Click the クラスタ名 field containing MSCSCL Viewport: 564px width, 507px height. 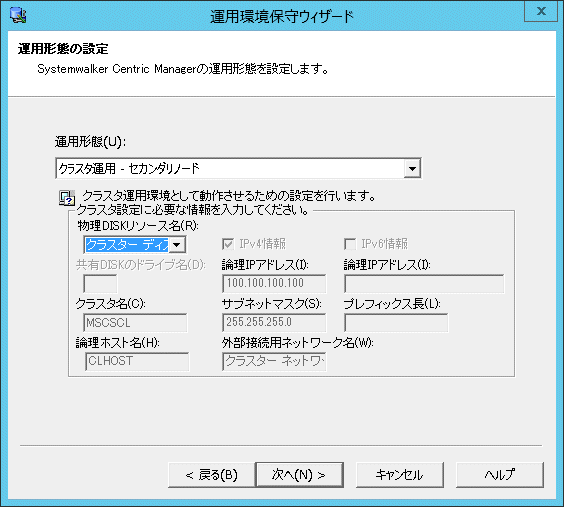coord(135,323)
